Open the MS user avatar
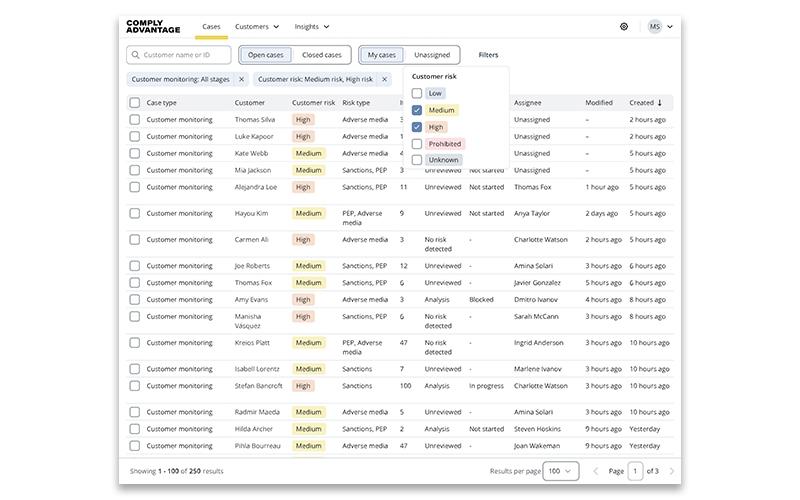The height and width of the screenshot is (500, 800). coord(655,27)
